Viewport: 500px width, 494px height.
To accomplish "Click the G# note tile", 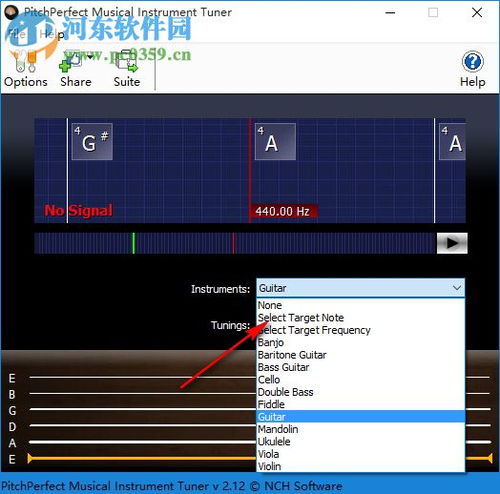I will pos(92,142).
